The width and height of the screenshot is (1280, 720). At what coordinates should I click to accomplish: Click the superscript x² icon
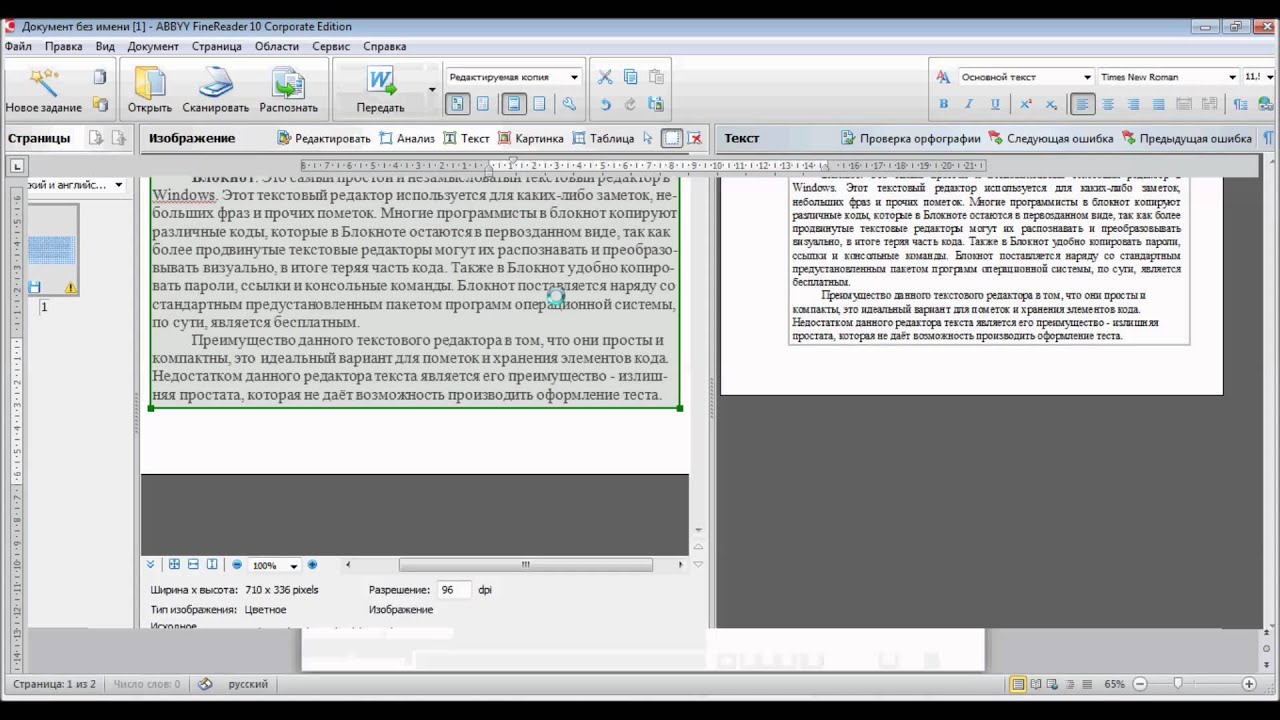(1026, 104)
